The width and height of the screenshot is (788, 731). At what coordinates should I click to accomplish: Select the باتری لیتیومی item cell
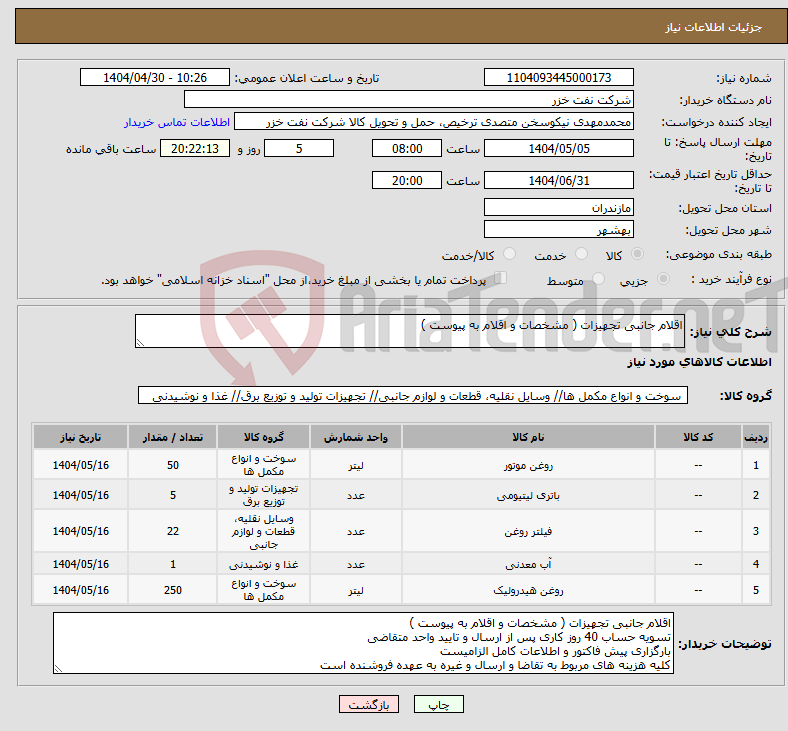[x=528, y=495]
